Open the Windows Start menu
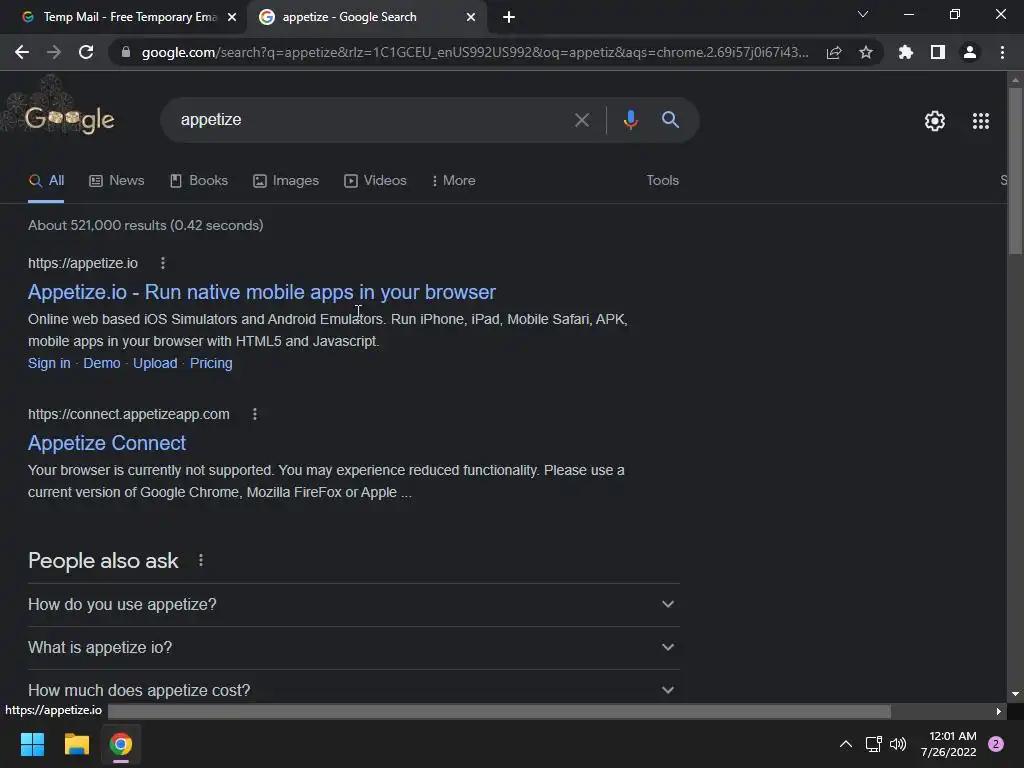Image resolution: width=1024 pixels, height=768 pixels. (x=32, y=744)
